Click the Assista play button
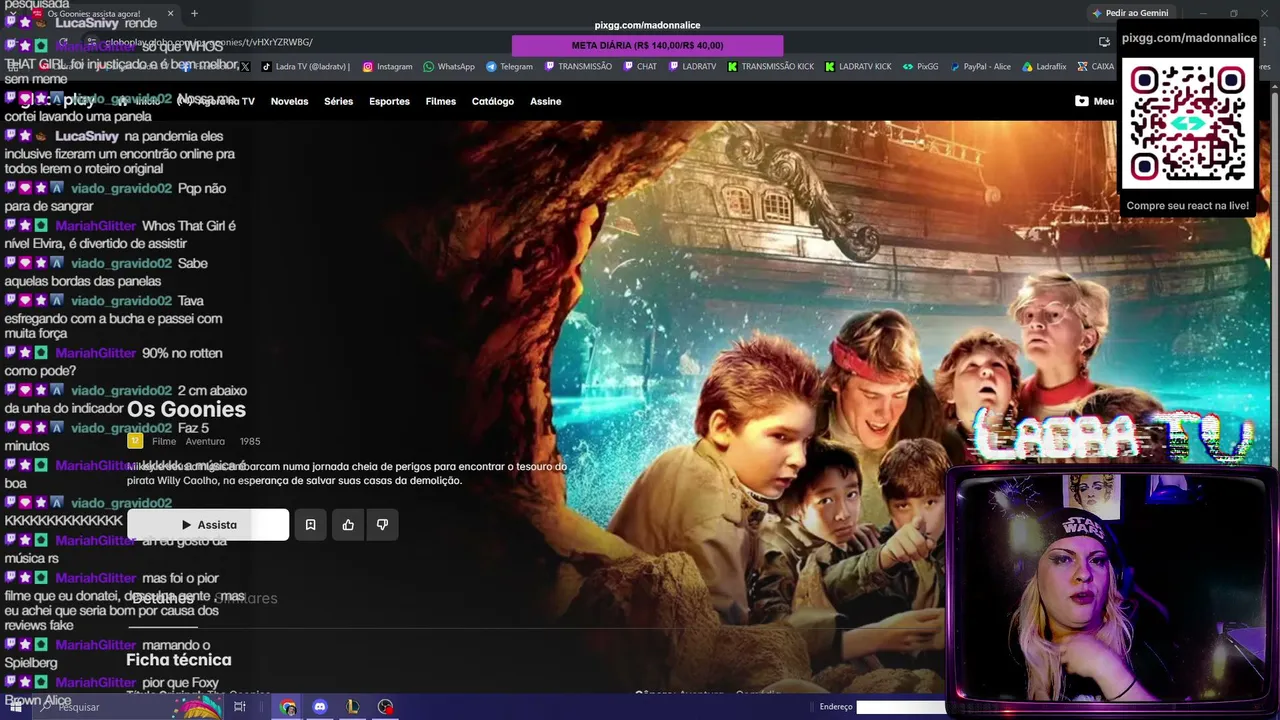The height and width of the screenshot is (720, 1280). tap(208, 525)
